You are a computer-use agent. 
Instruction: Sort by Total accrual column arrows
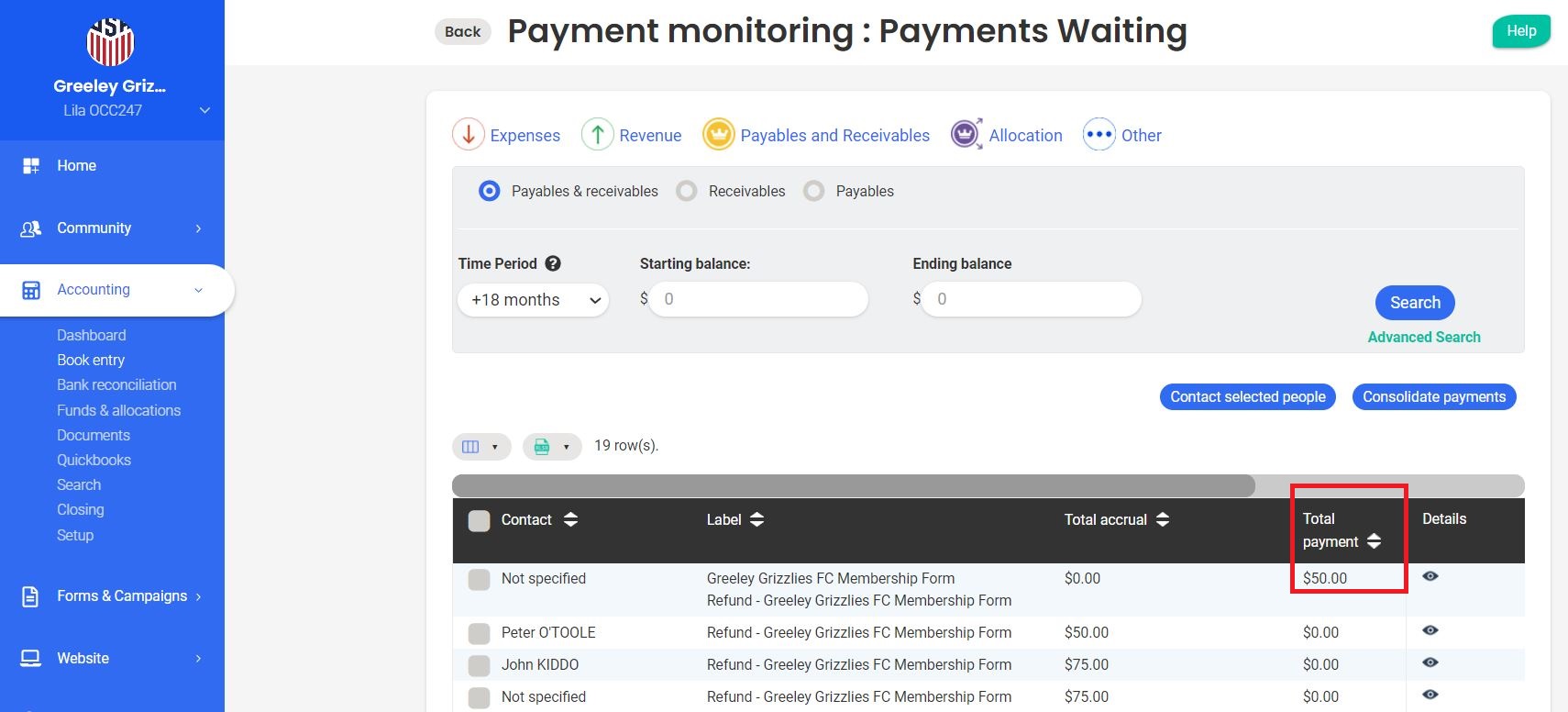pos(1163,519)
